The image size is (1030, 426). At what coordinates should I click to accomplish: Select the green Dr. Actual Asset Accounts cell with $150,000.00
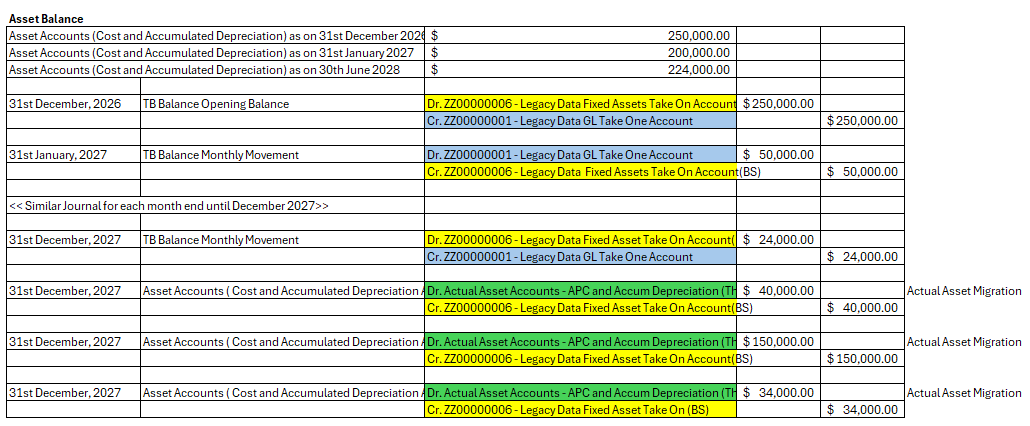pos(580,342)
